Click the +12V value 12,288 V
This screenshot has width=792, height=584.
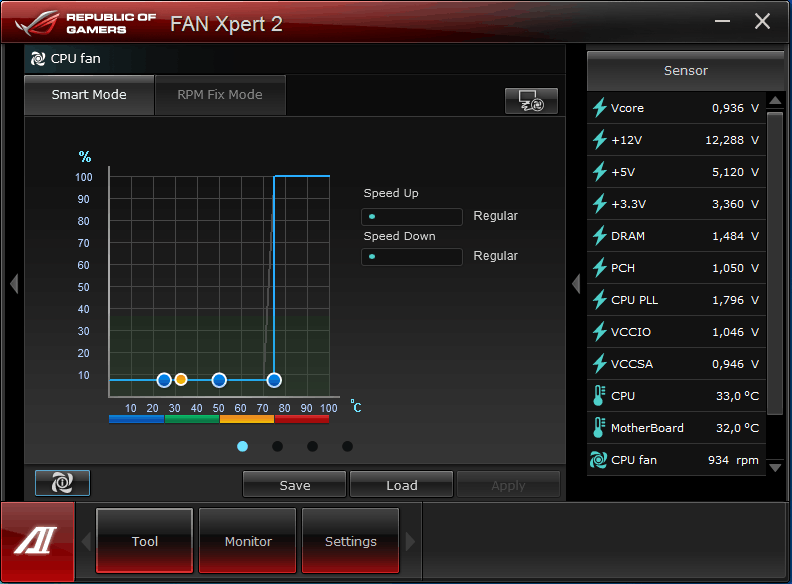point(732,140)
